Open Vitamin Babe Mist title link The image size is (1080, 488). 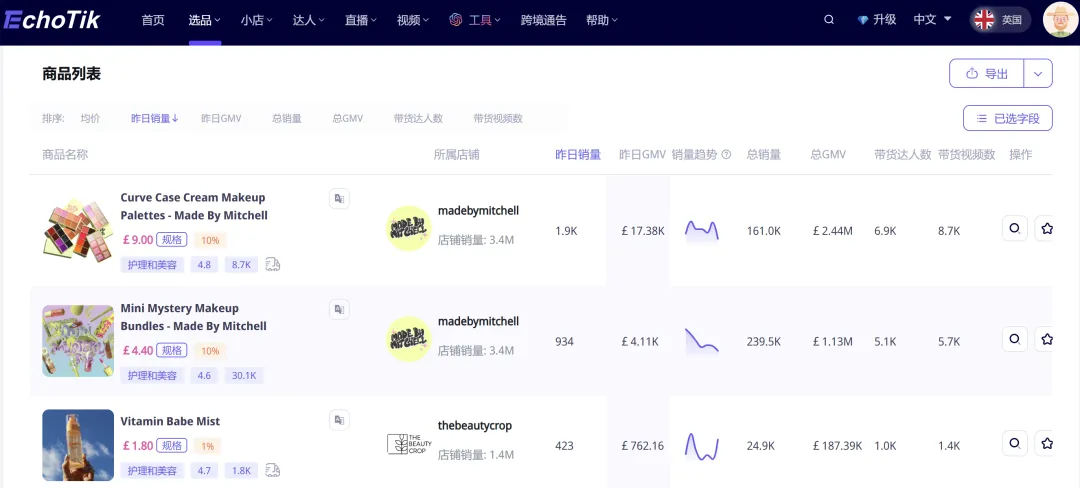coord(170,421)
